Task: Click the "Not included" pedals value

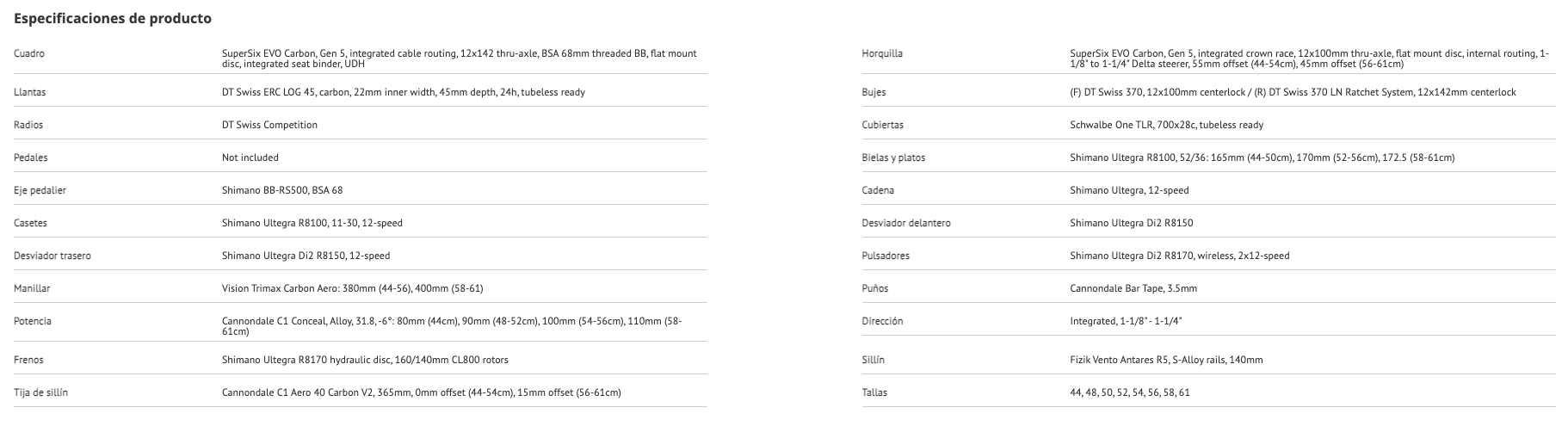Action: pos(250,157)
